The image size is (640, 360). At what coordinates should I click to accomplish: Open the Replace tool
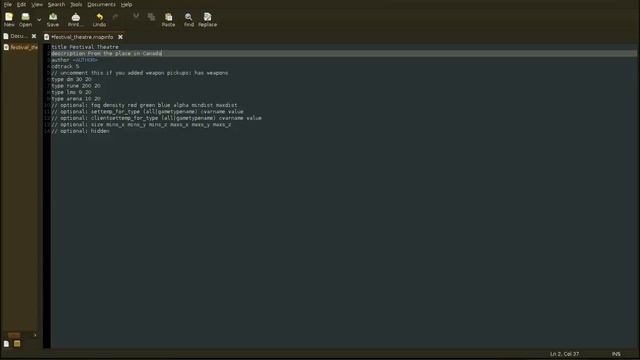(207, 19)
